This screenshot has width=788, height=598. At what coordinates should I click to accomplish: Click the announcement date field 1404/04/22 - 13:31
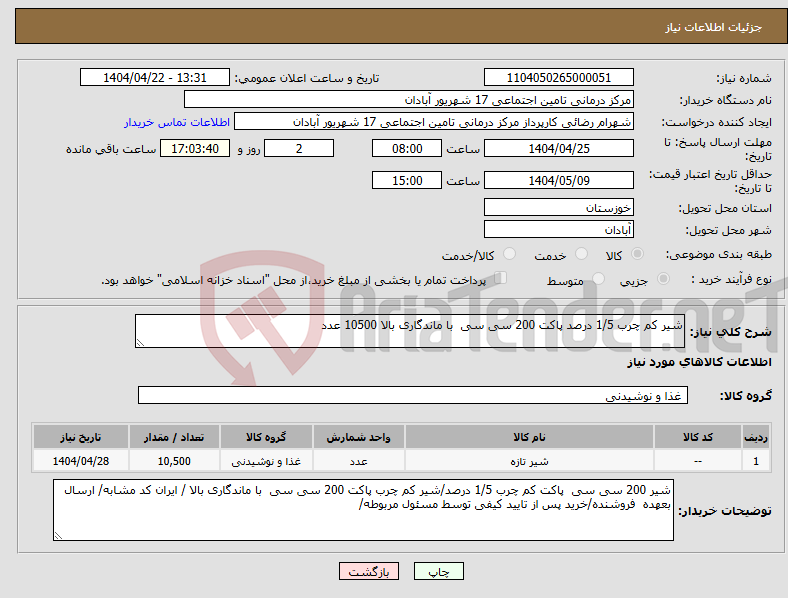coord(155,77)
